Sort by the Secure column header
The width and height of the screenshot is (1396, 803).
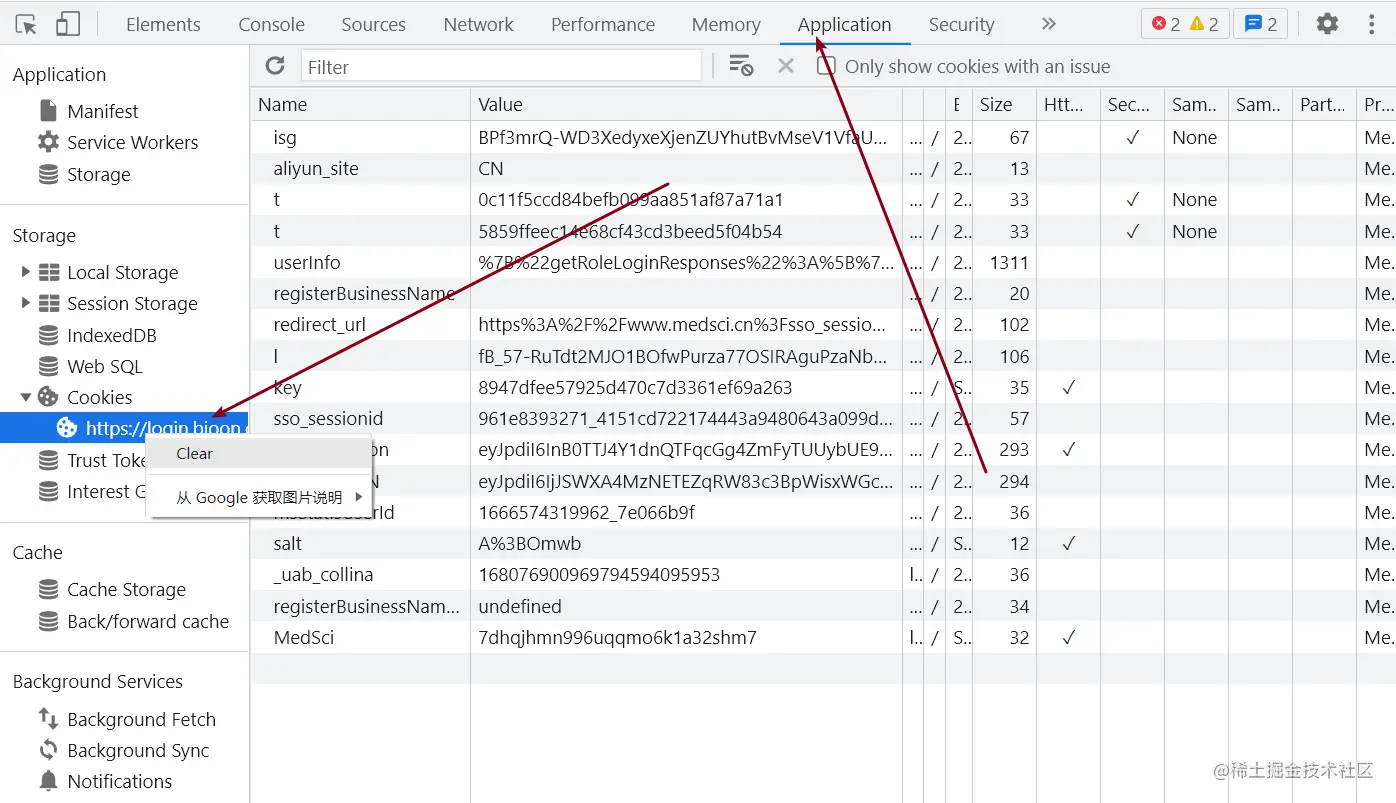click(x=1131, y=104)
